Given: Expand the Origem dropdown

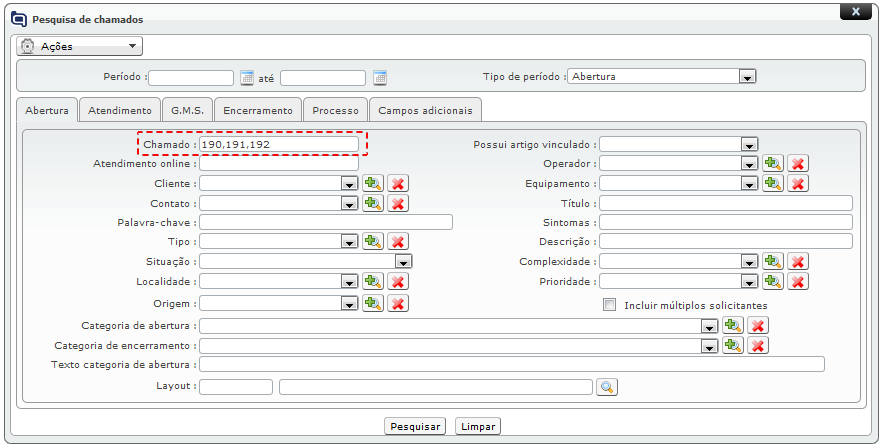Looking at the screenshot, I should click(x=349, y=304).
